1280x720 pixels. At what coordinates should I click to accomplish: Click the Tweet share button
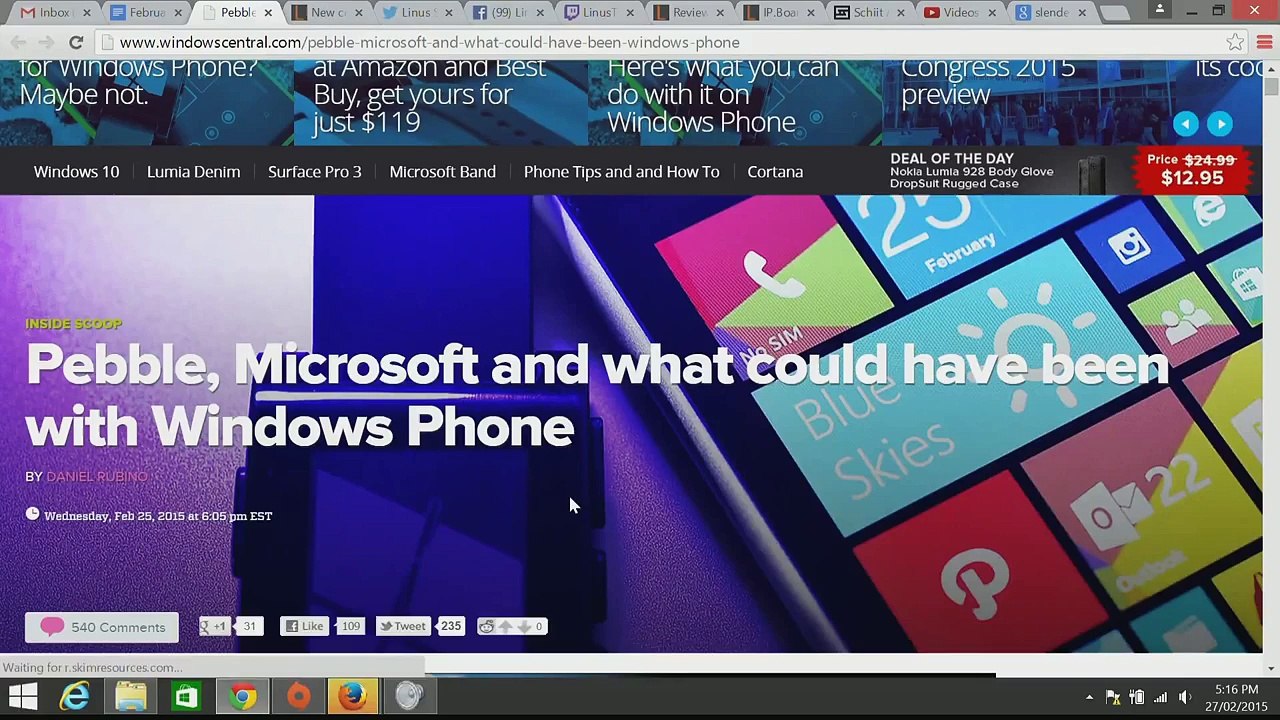click(x=402, y=627)
